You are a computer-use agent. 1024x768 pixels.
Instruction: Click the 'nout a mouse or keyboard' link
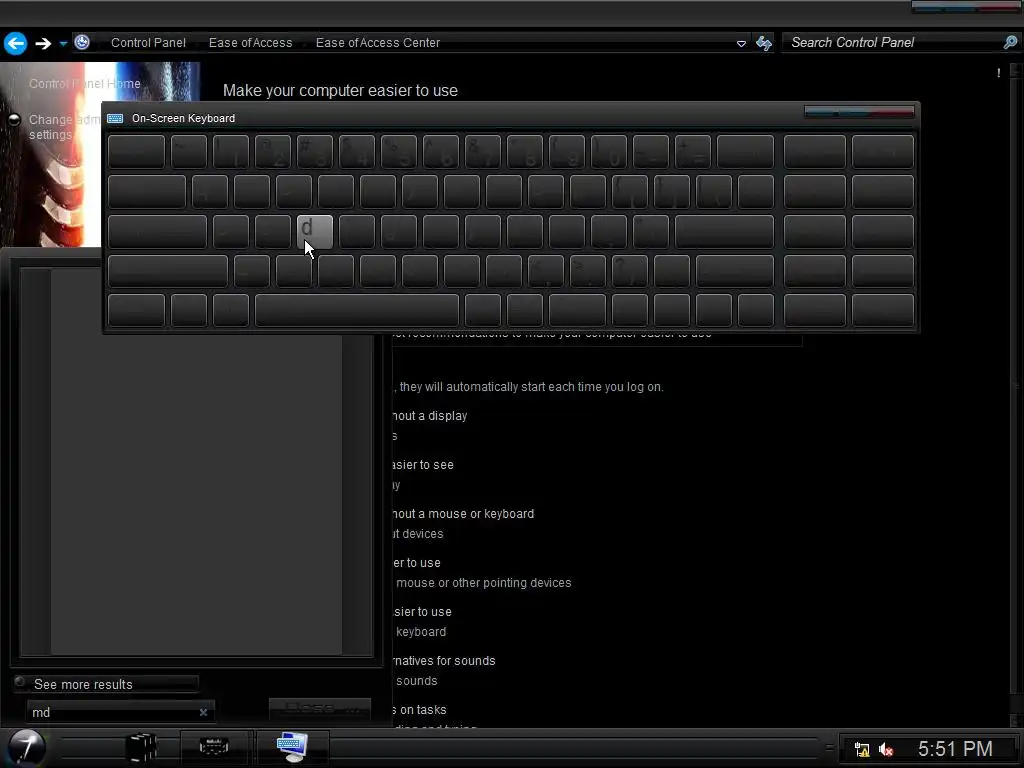tap(463, 514)
